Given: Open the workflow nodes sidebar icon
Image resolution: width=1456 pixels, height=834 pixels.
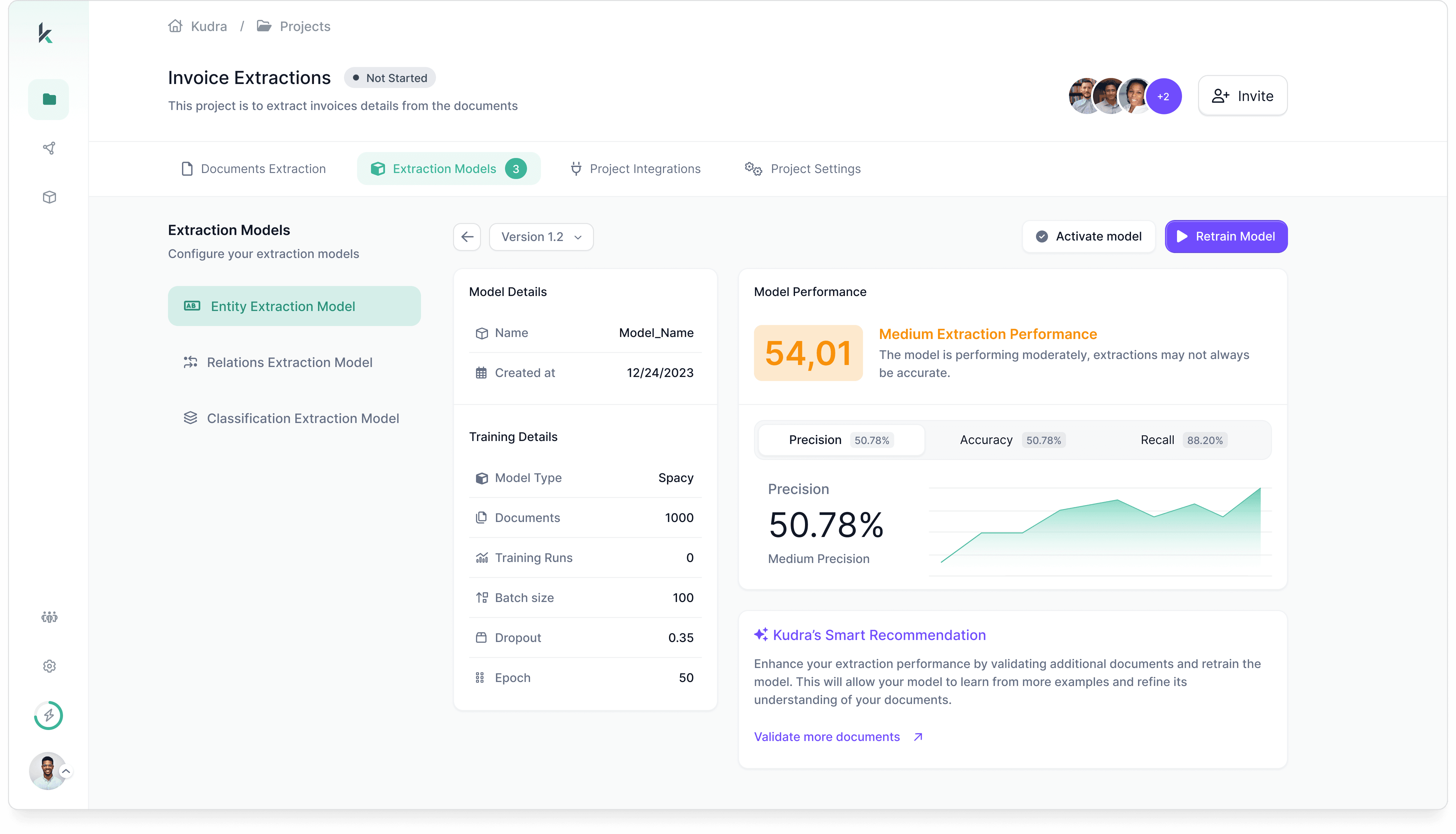Looking at the screenshot, I should (x=49, y=148).
